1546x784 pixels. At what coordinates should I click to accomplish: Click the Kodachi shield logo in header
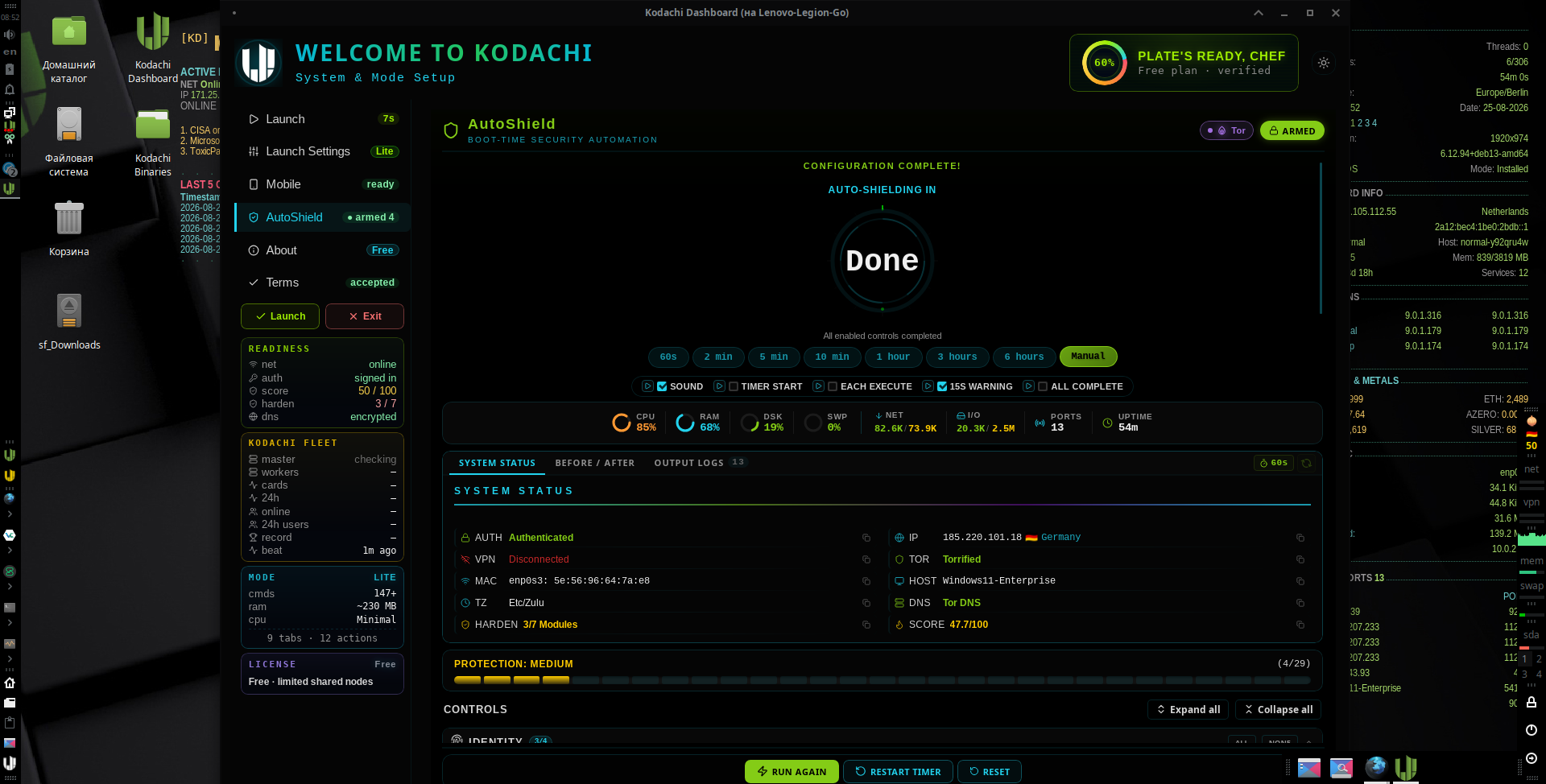tap(259, 63)
